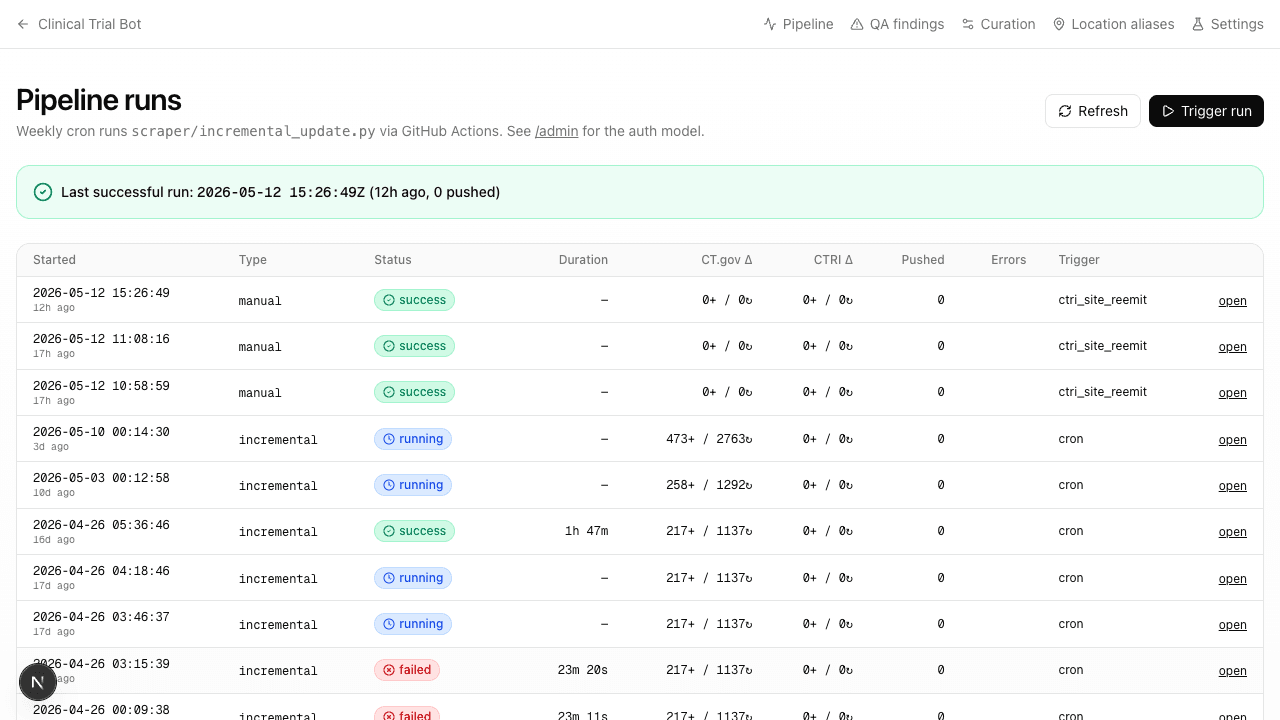Click the Pipeline runs heading
Screen dimensions: 1280x720
coord(99,100)
